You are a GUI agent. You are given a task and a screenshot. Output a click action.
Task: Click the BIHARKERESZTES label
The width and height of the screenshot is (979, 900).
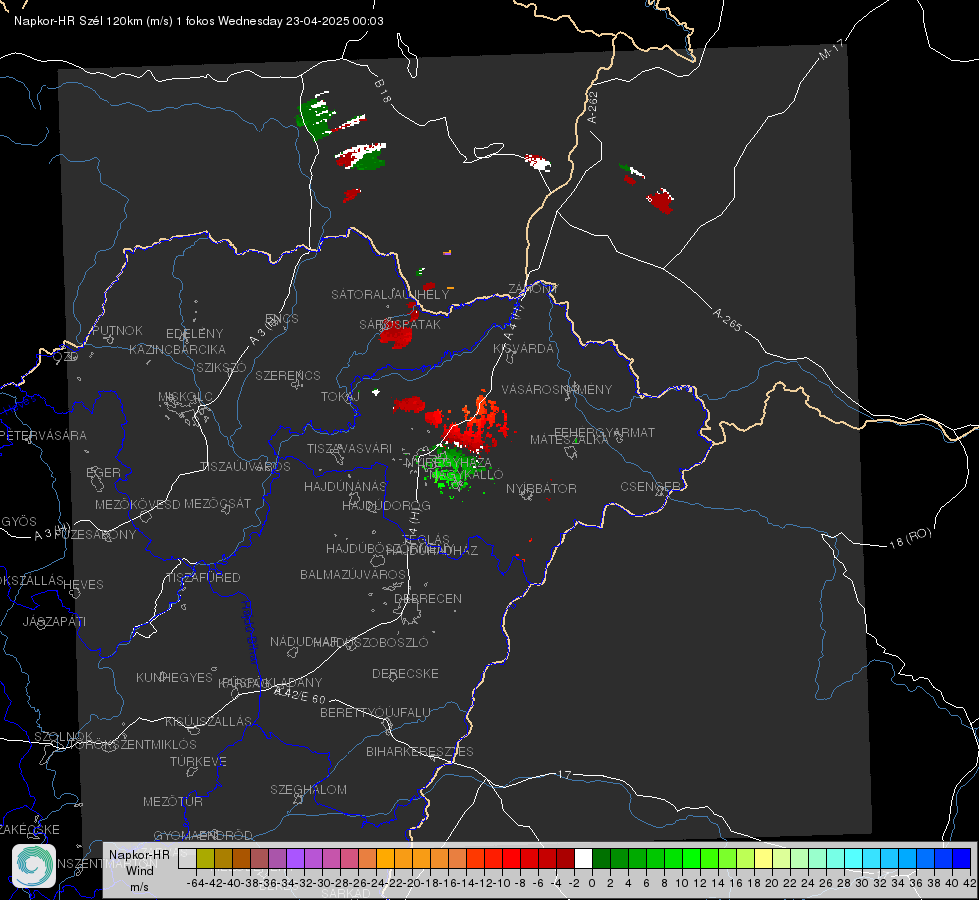tap(420, 751)
